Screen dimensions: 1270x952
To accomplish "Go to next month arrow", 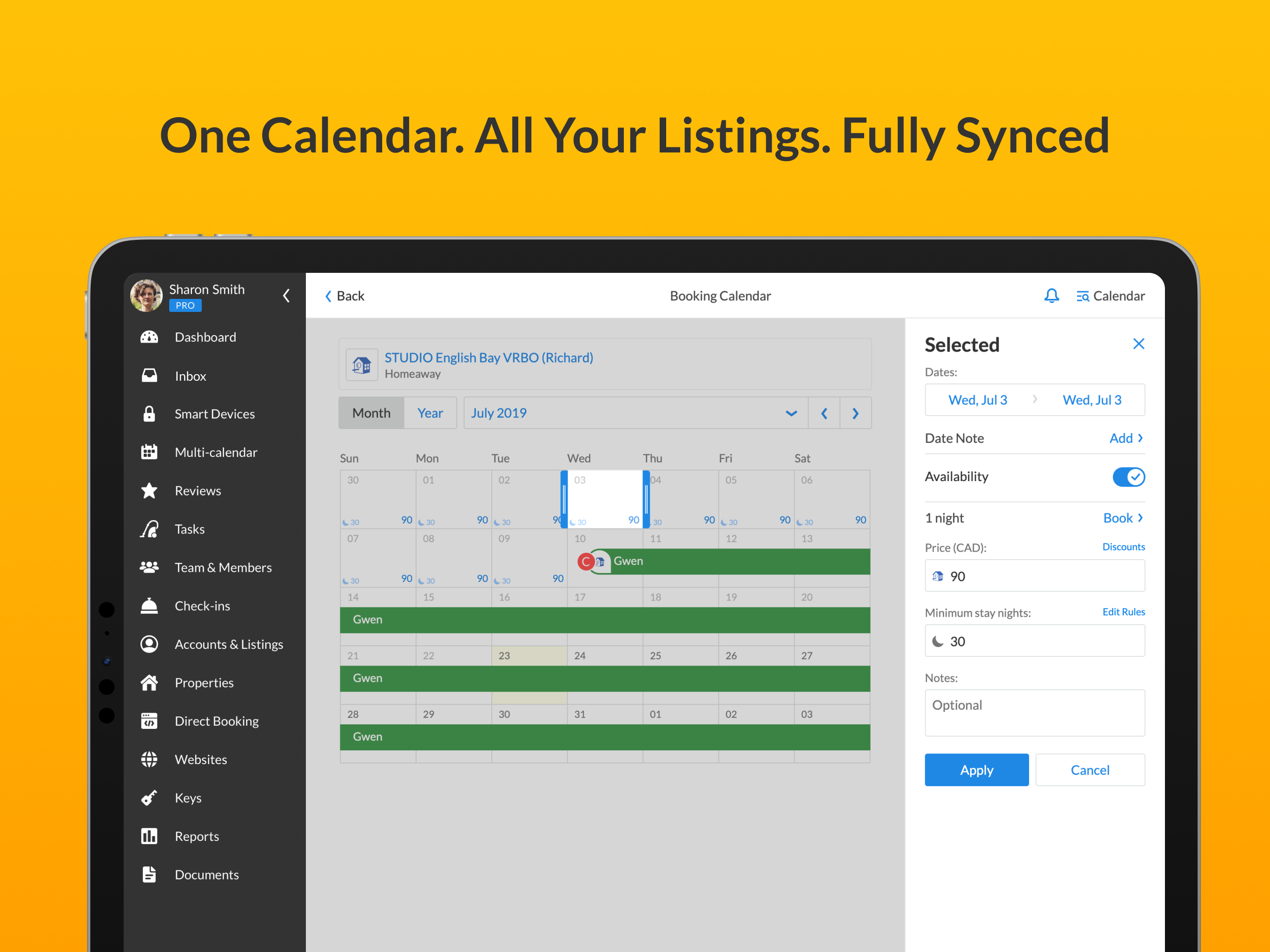I will 855,413.
